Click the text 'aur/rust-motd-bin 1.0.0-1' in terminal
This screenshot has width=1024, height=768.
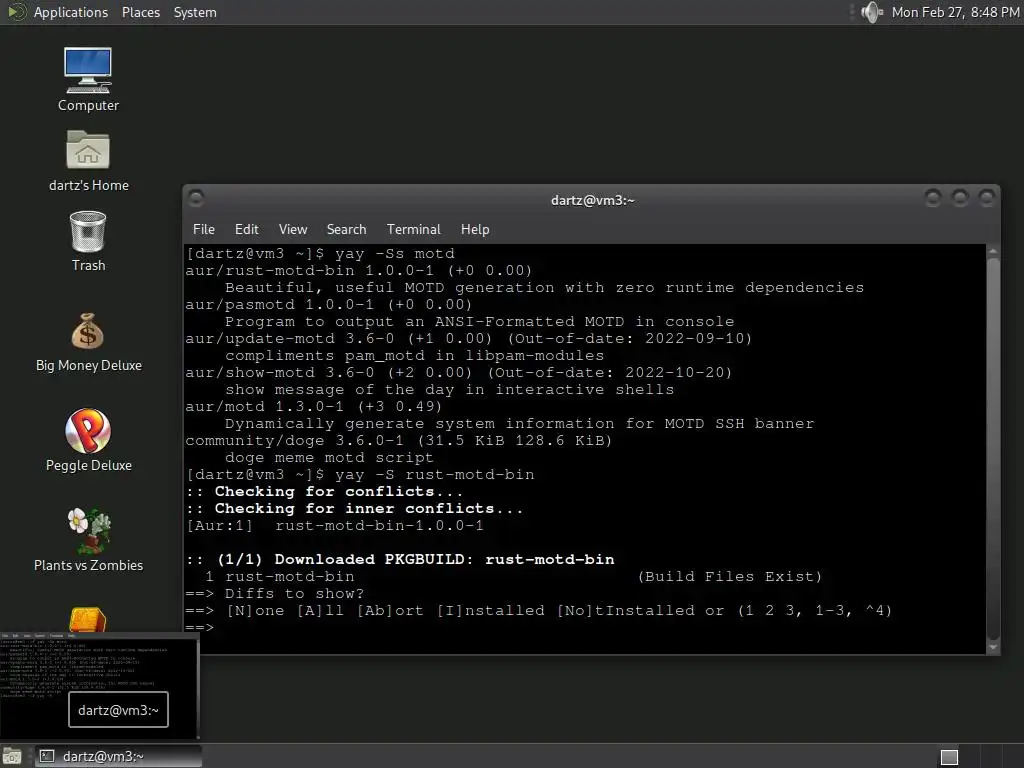click(310, 270)
